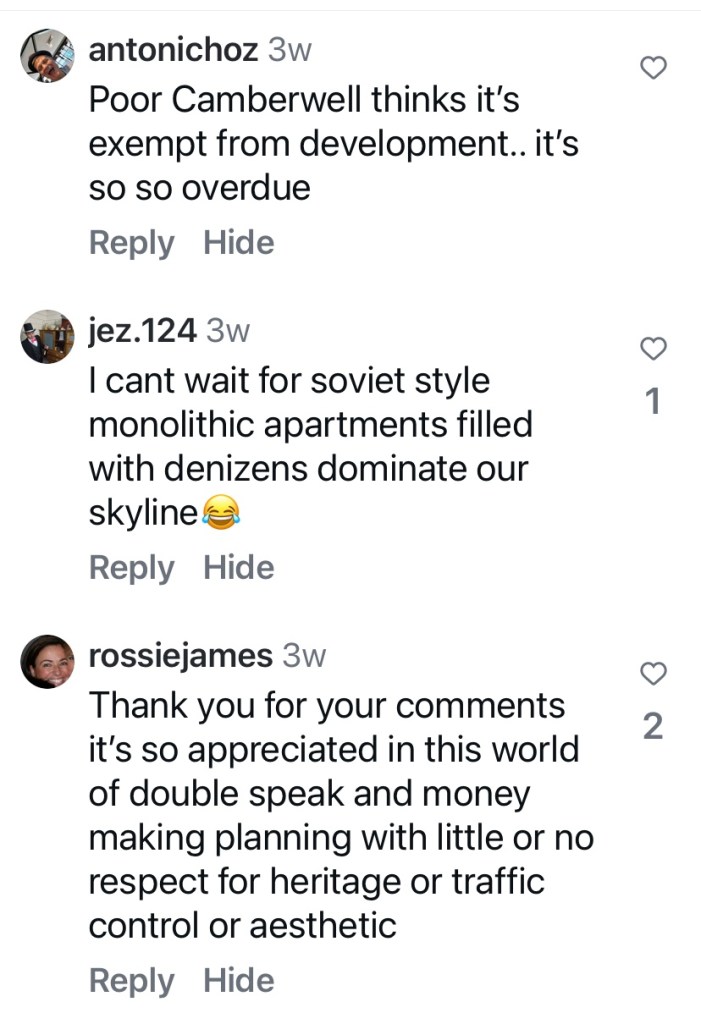Tap the heart on jez.124's comment
The image size is (701, 1024).
[652, 349]
